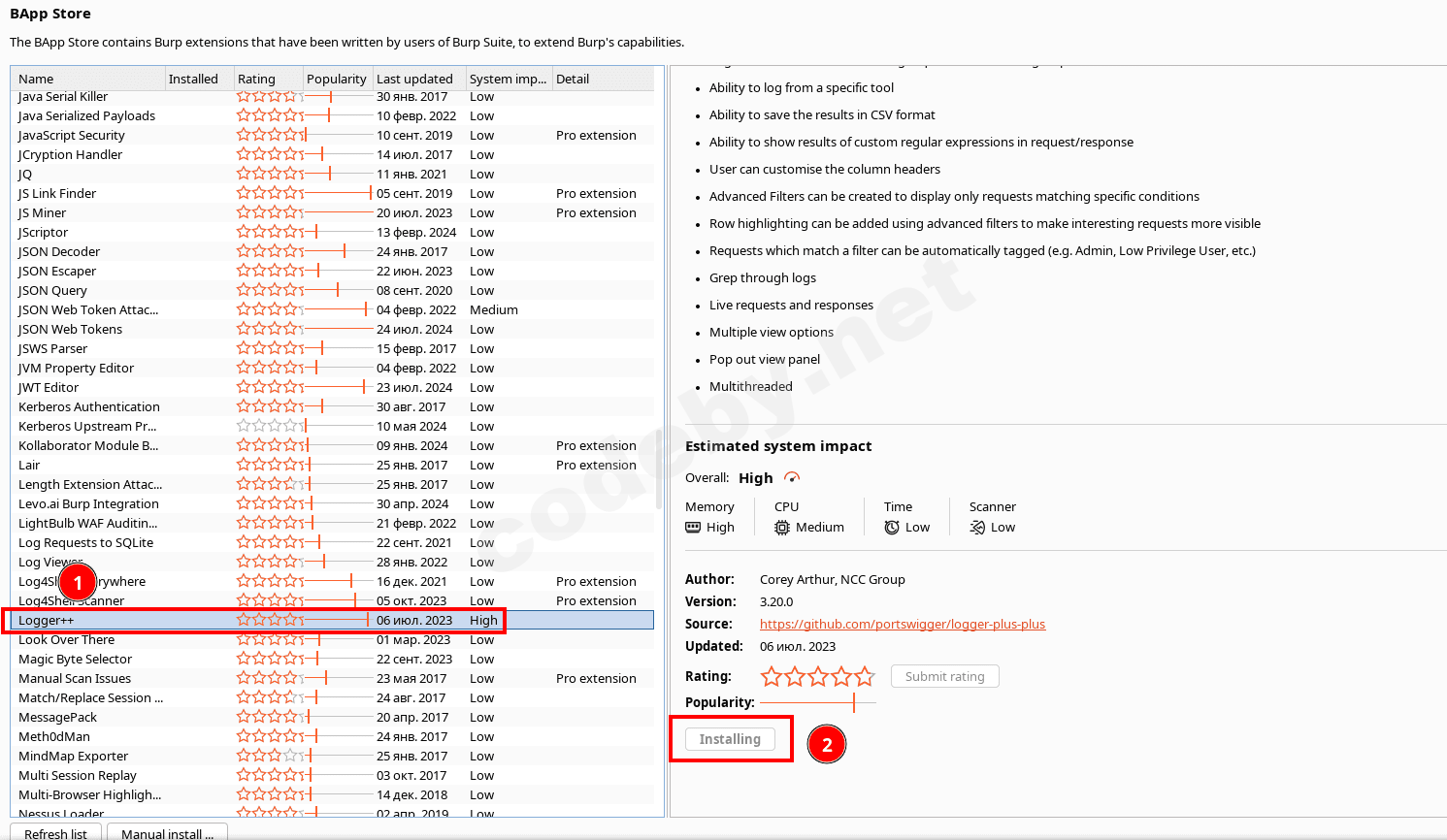Click the rating stars in the Logger++ row
The height and width of the screenshot is (840, 1447).
coord(270,620)
